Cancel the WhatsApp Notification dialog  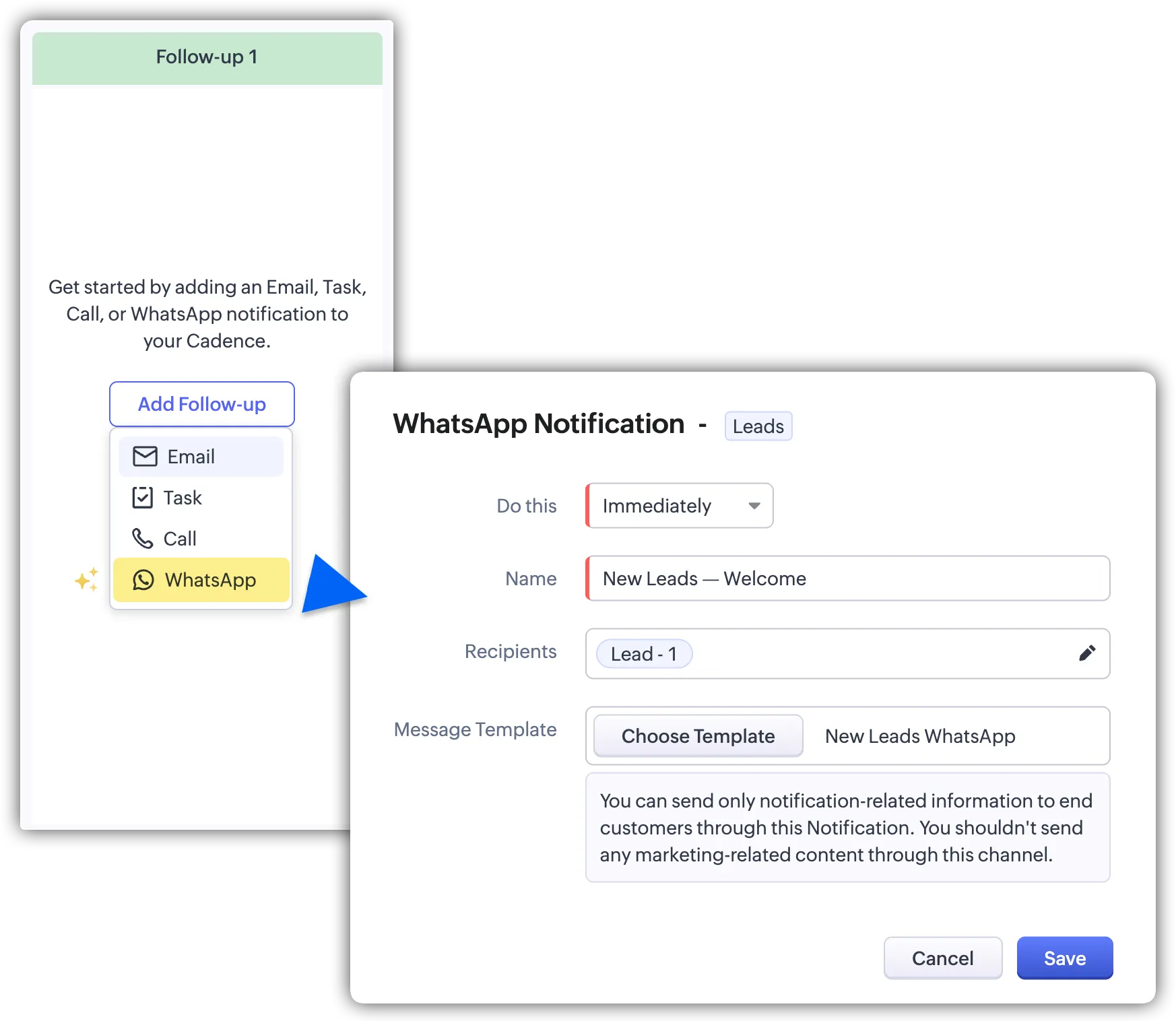pyautogui.click(x=942, y=958)
